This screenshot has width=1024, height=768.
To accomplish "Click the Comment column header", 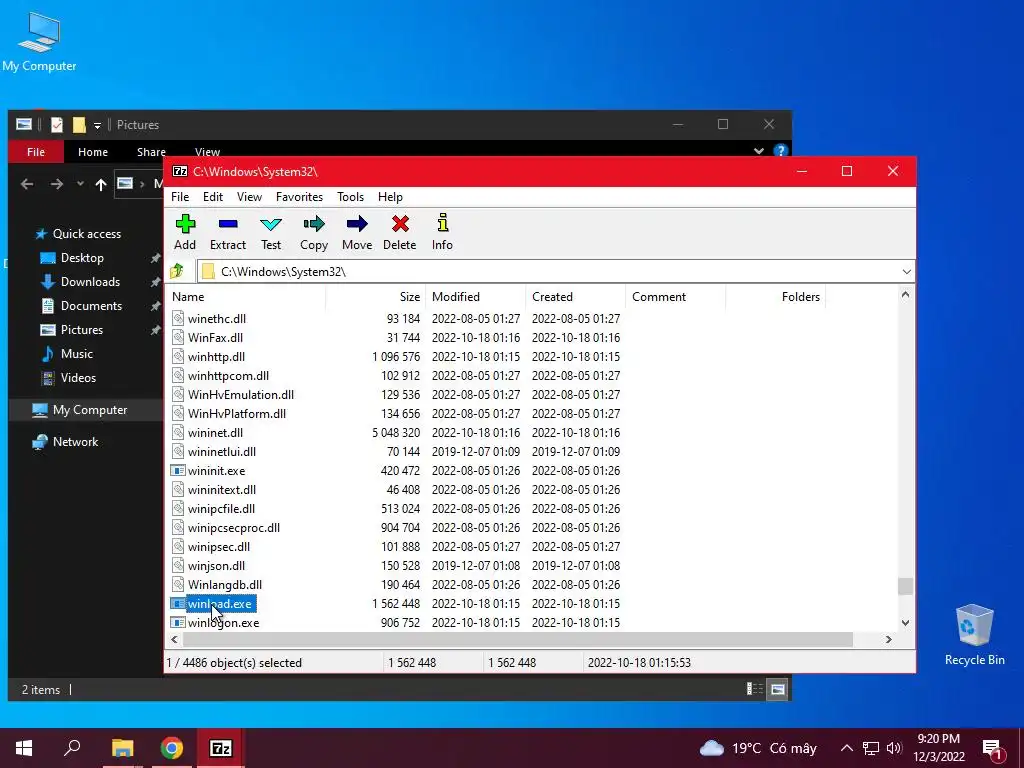I will (675, 296).
